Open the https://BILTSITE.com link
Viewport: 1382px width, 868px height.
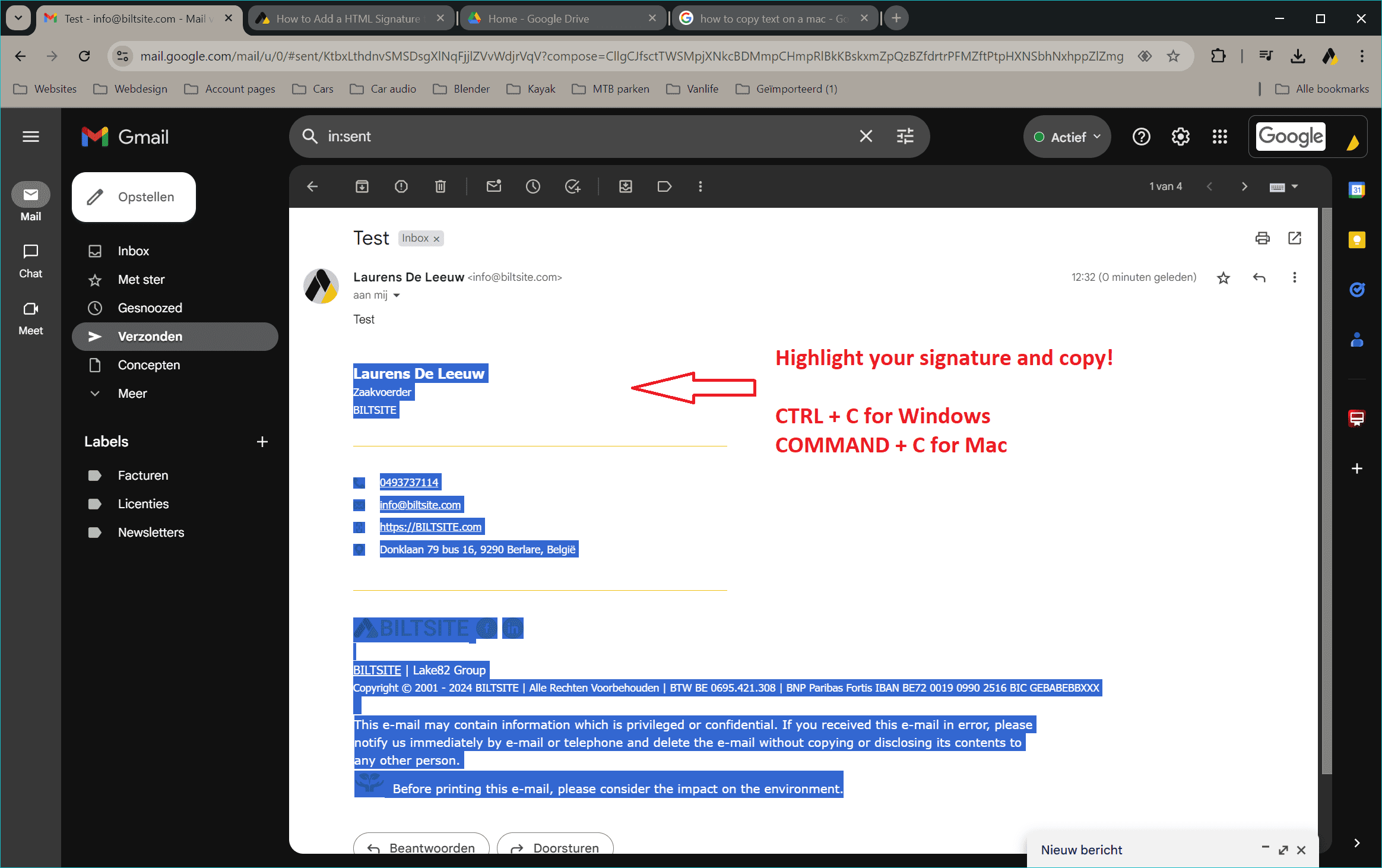click(430, 527)
